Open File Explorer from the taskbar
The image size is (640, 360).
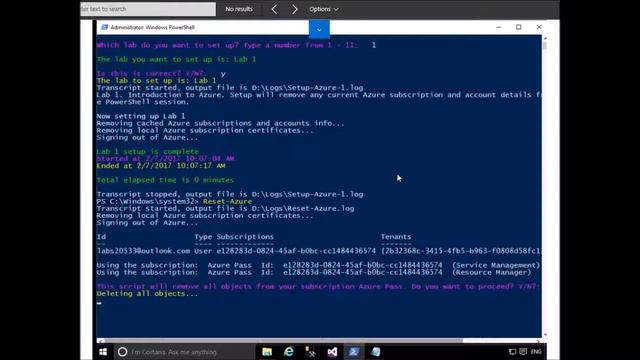267,352
